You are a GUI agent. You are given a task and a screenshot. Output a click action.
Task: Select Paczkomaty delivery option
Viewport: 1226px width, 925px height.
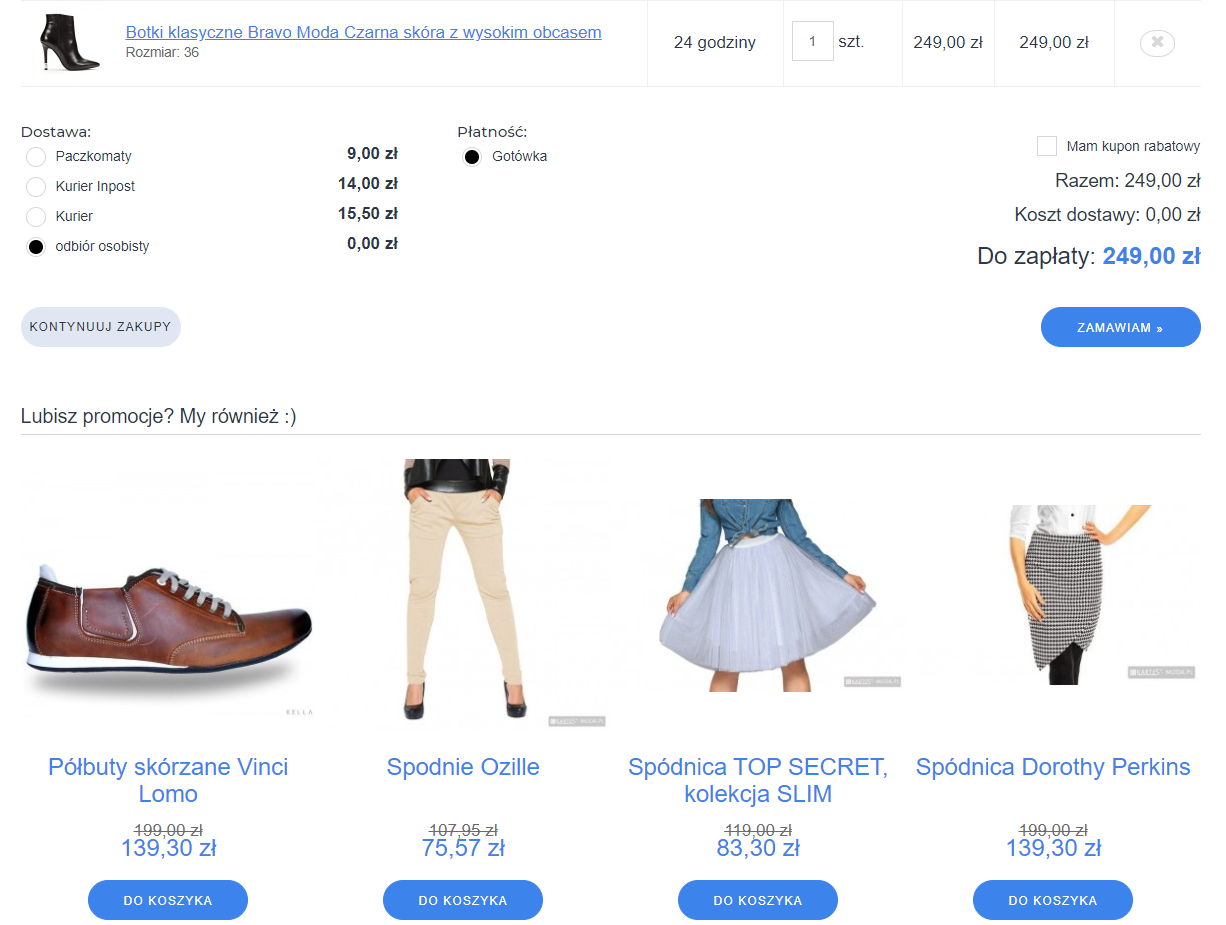click(36, 157)
